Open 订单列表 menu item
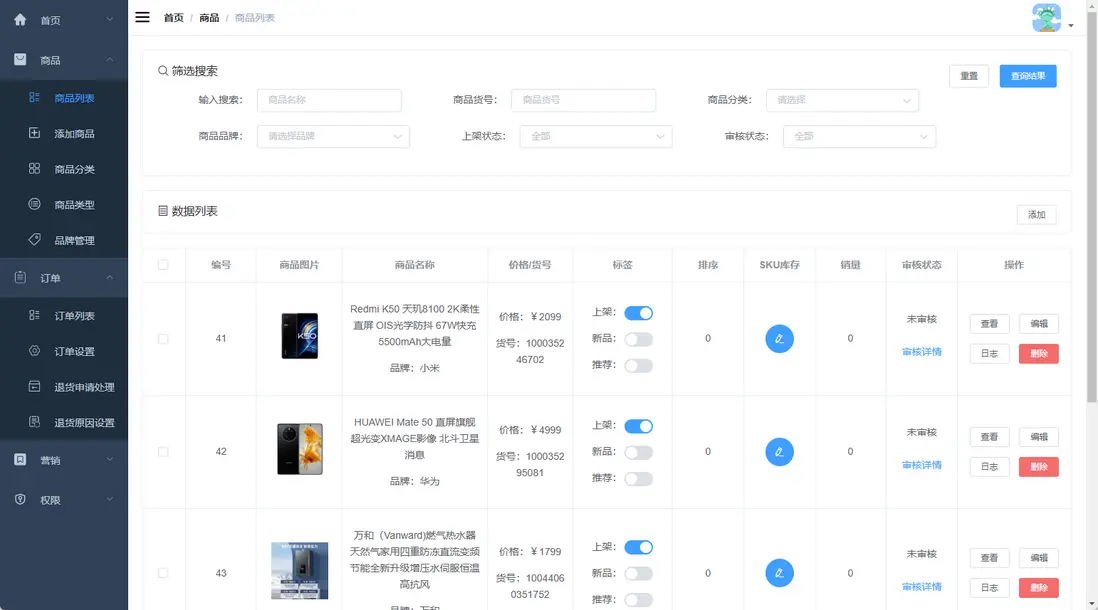 coord(64,316)
